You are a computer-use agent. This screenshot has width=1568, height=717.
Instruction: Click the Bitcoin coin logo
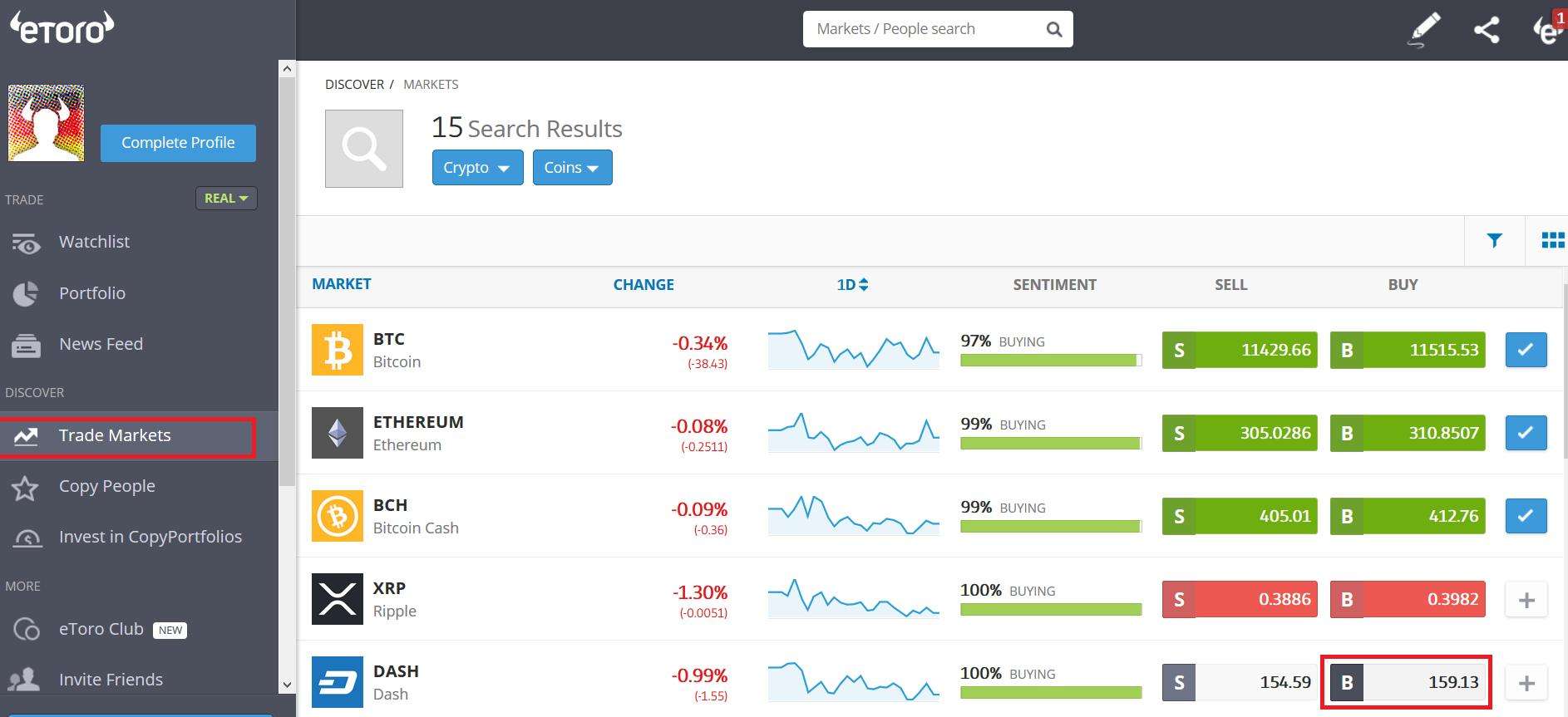(338, 350)
